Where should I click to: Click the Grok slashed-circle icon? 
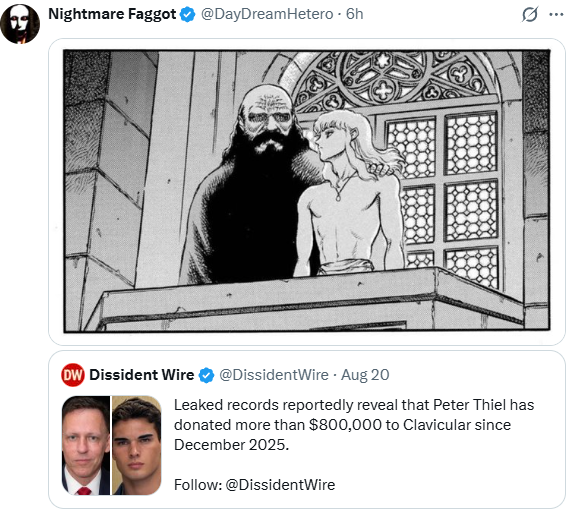(530, 15)
